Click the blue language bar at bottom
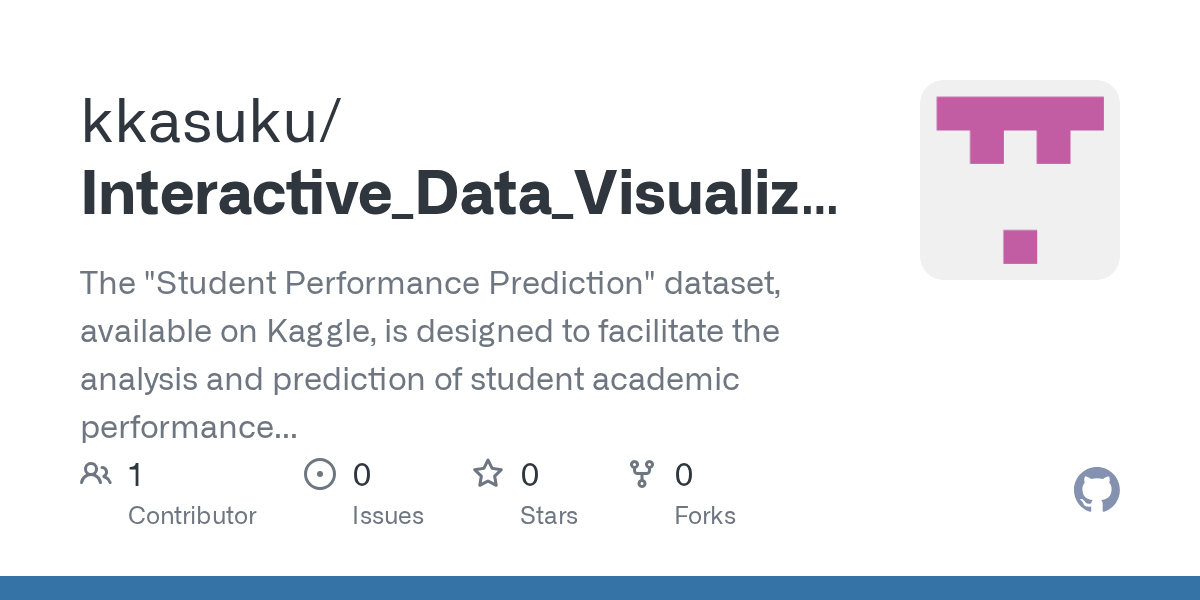The image size is (1200, 600). point(600,588)
